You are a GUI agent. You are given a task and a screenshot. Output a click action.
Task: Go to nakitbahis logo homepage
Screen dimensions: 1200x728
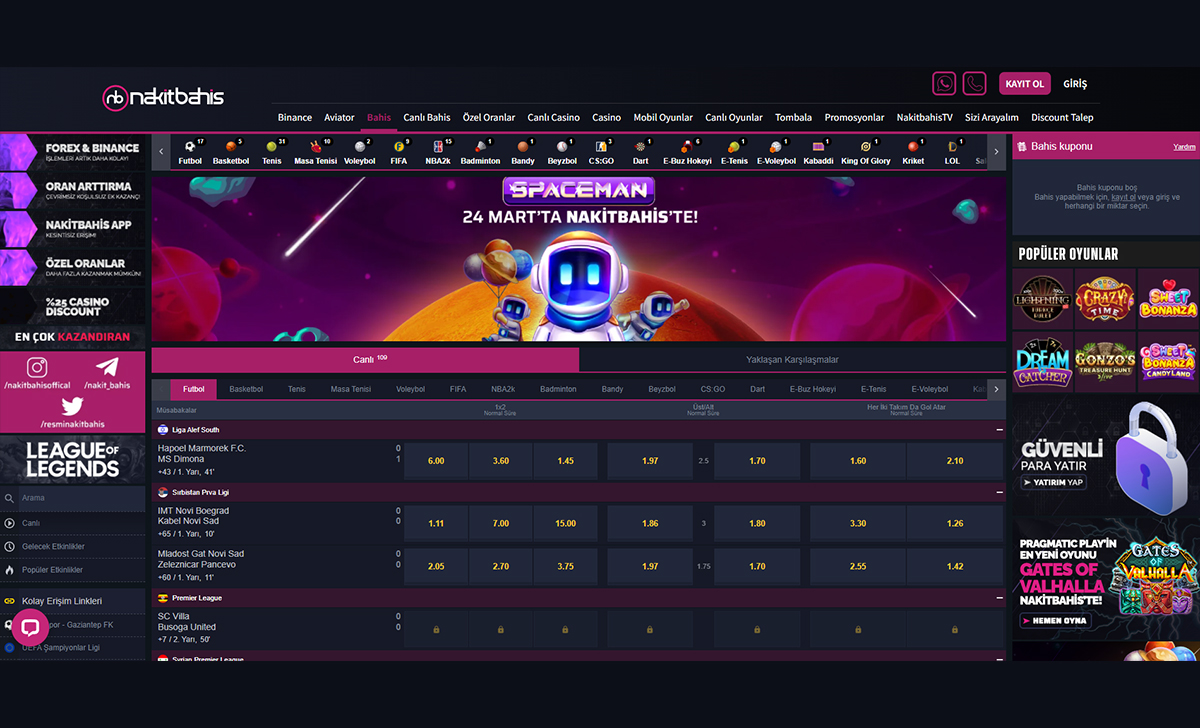(163, 97)
